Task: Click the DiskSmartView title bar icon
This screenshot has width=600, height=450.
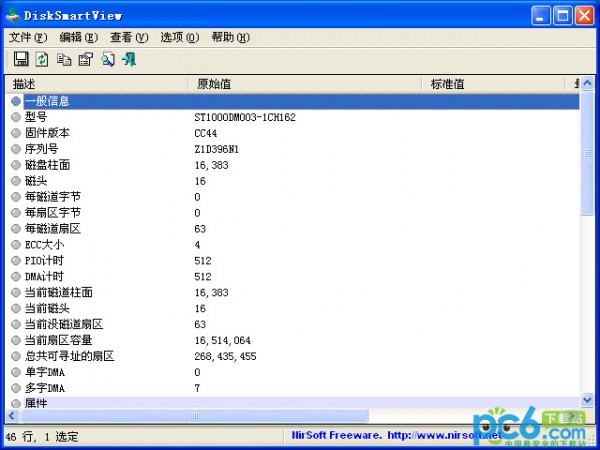Action: tap(13, 15)
